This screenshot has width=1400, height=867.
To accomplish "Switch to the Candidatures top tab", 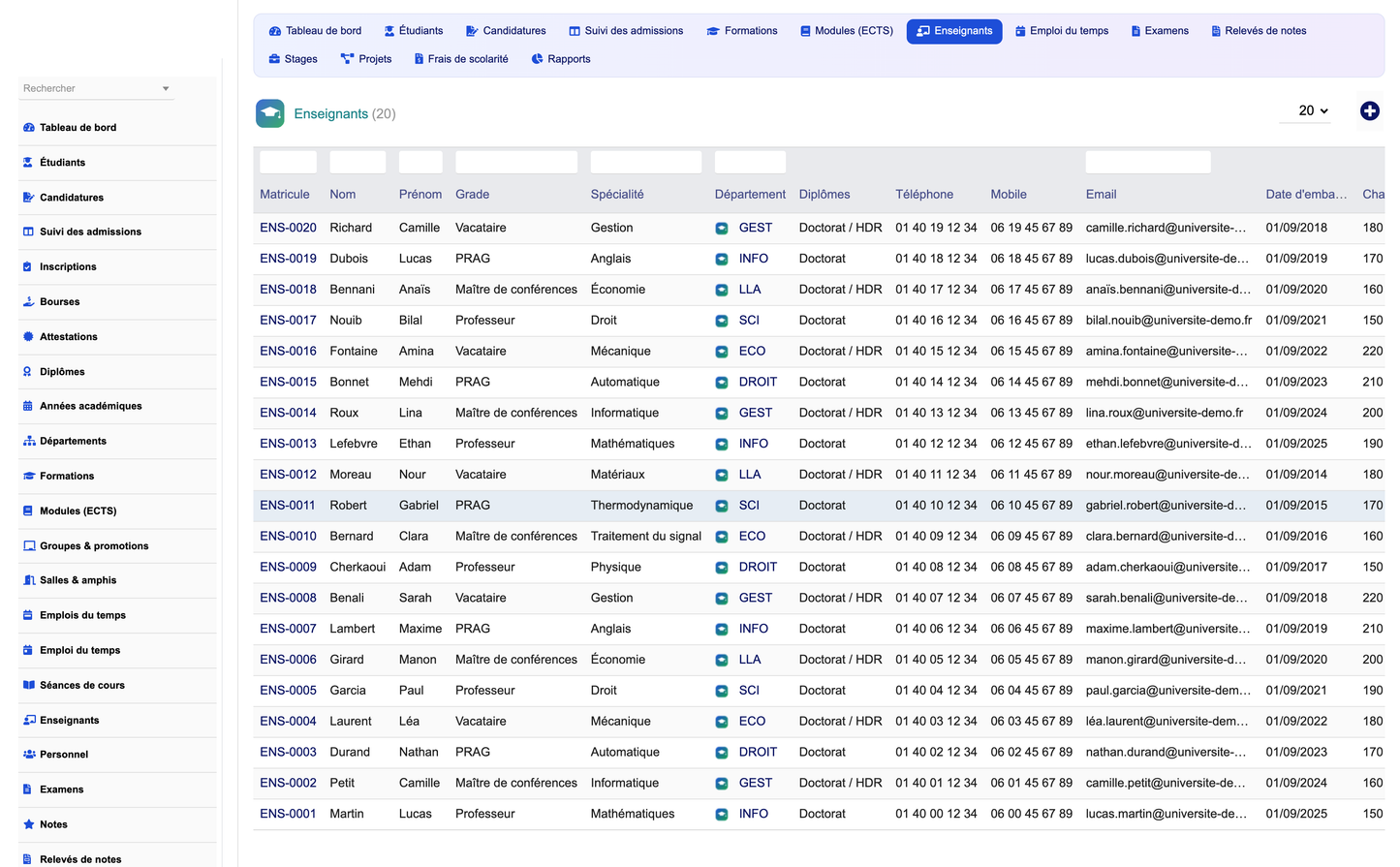I will (506, 31).
